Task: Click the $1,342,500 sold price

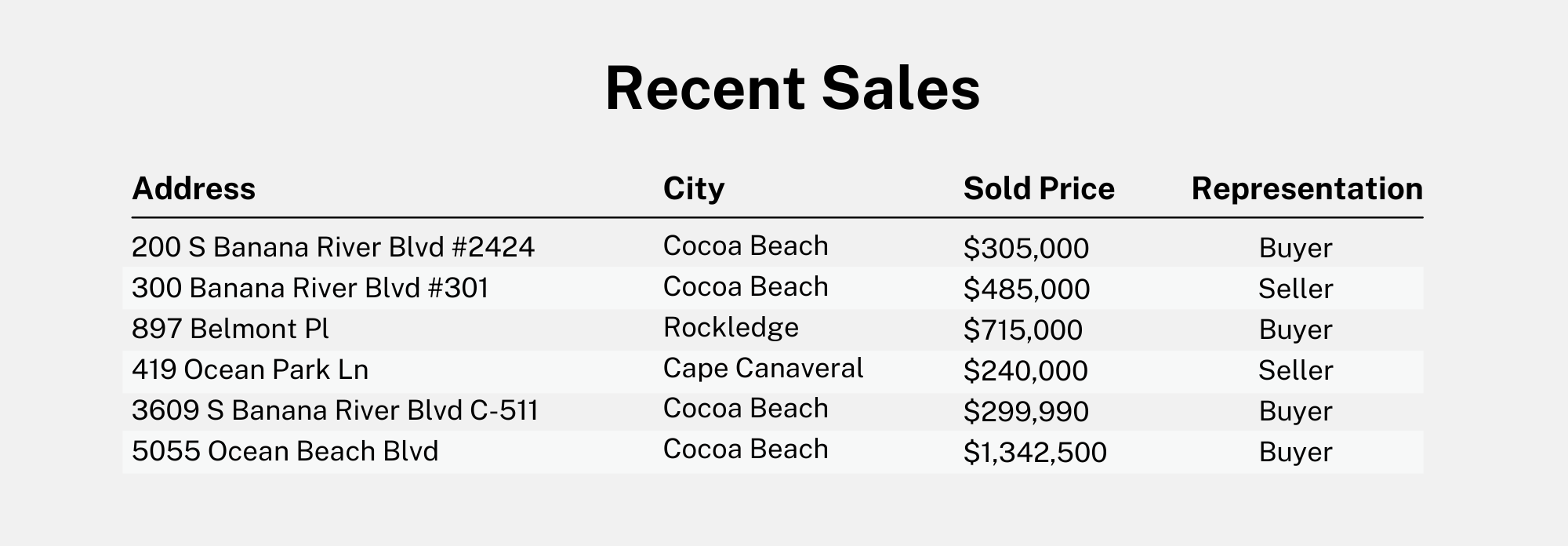Action: (1035, 452)
